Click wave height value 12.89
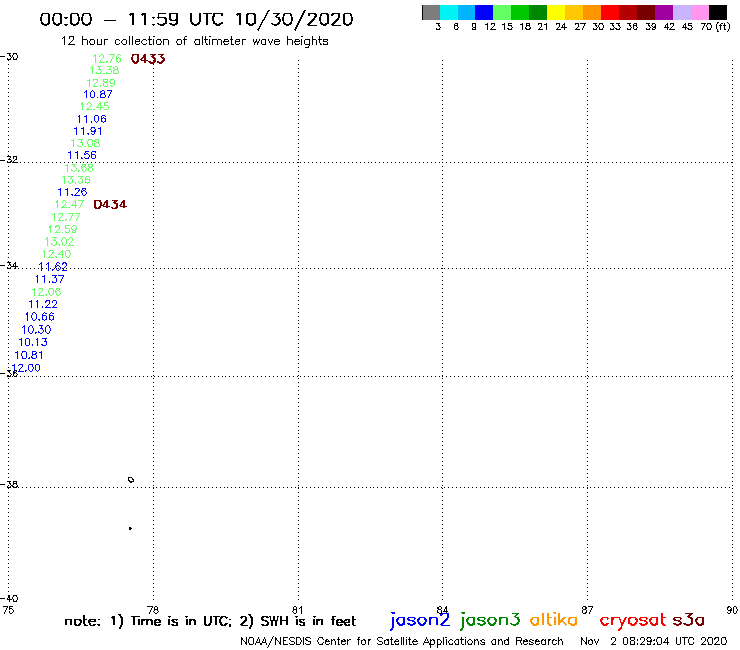This screenshot has width=740, height=650. click(101, 83)
